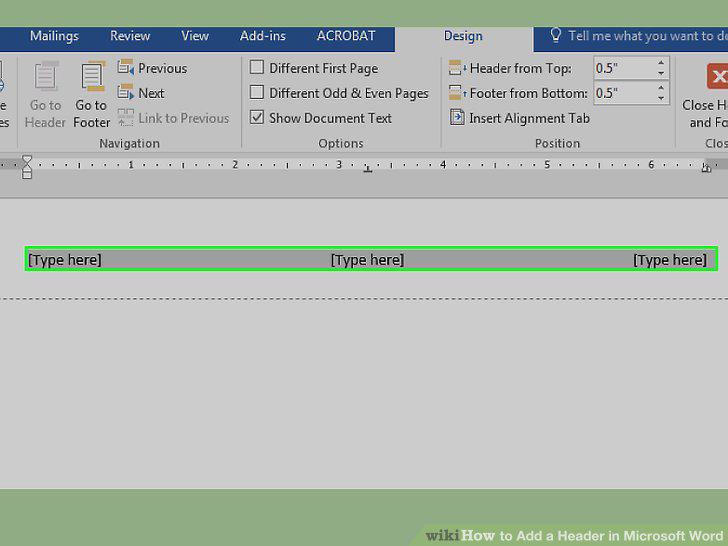Click the Tell me lightbulb icon
Image resolution: width=728 pixels, height=546 pixels.
point(556,35)
